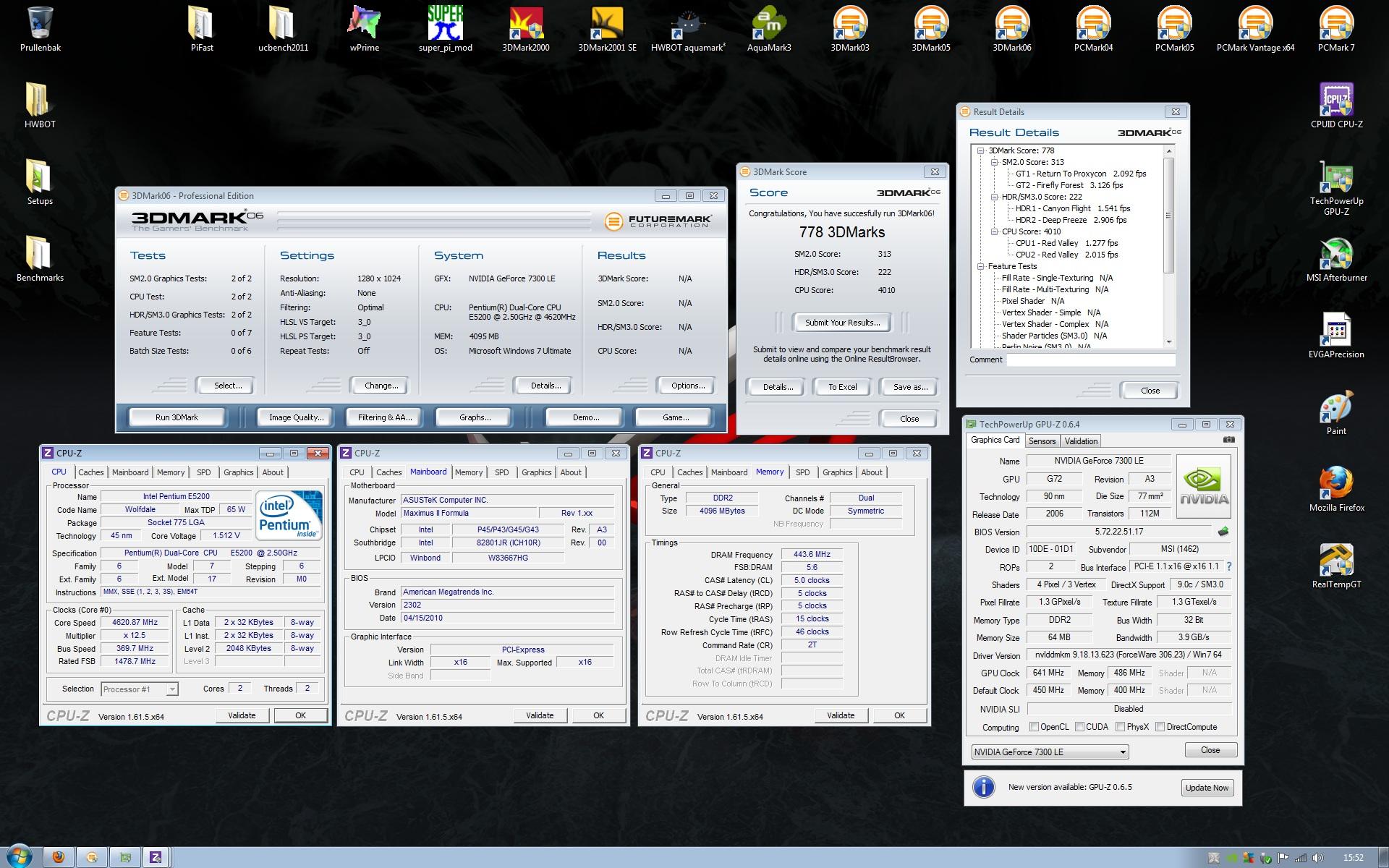Screen dimensions: 1389x868
Task: Click the Bus Interface question mark icon
Action: (1228, 566)
